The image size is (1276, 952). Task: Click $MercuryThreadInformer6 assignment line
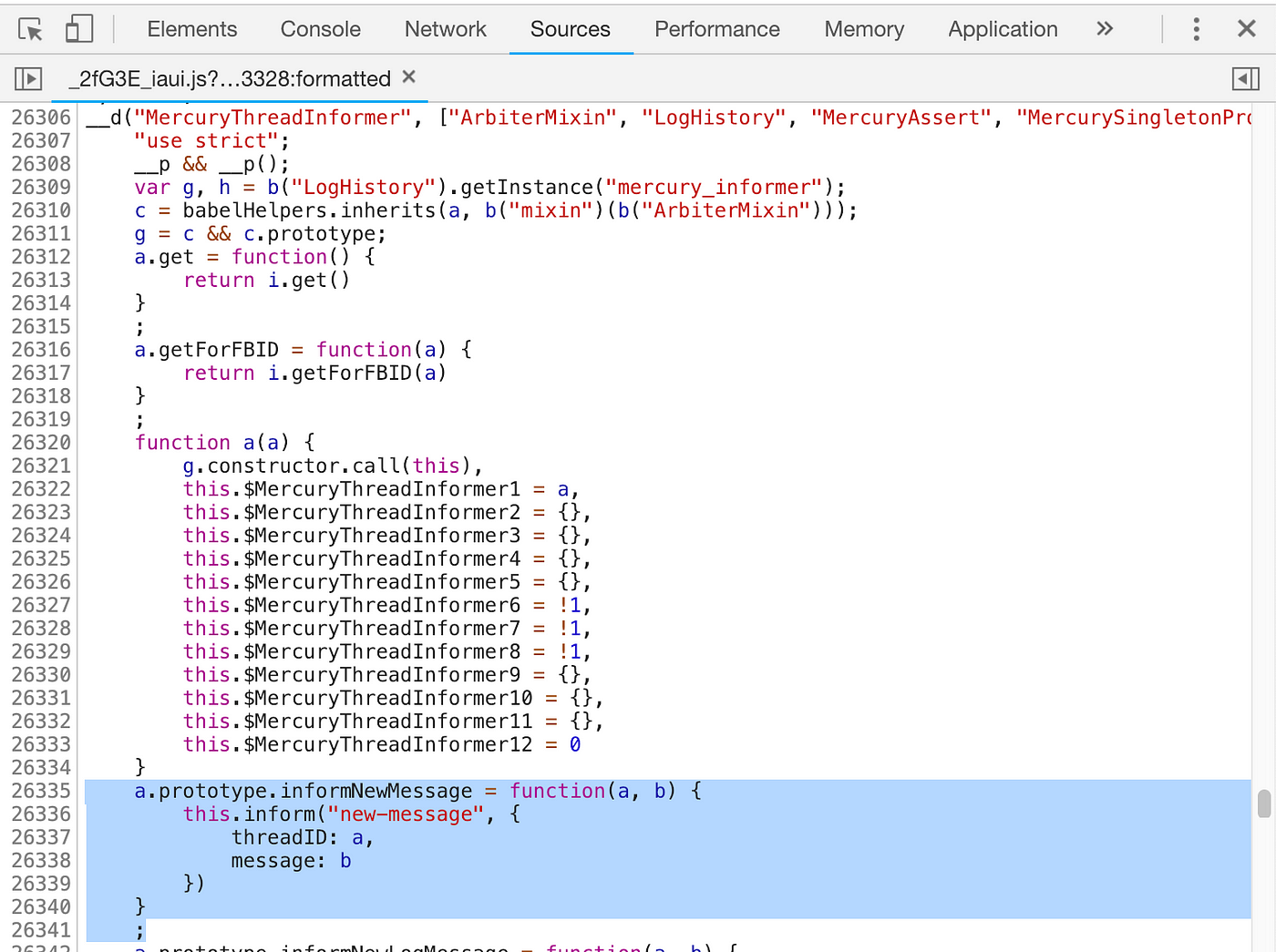[387, 606]
